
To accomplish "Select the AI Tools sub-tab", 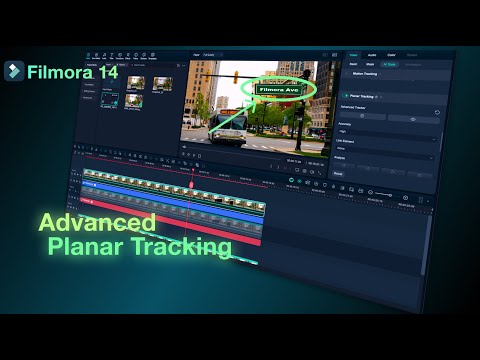I will [x=389, y=64].
